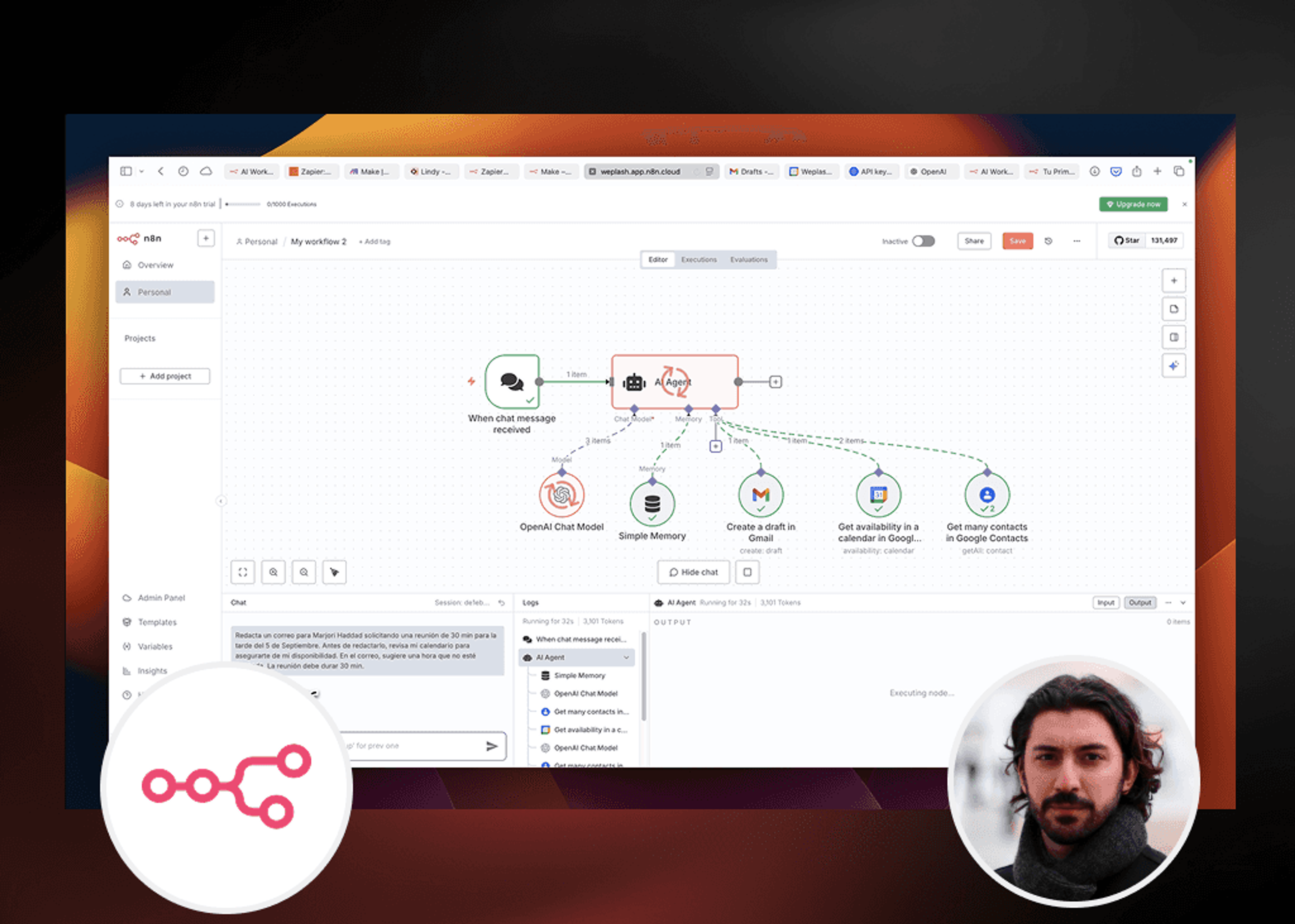Click the Gmail draft node icon
Viewport: 1295px width, 924px height.
760,495
